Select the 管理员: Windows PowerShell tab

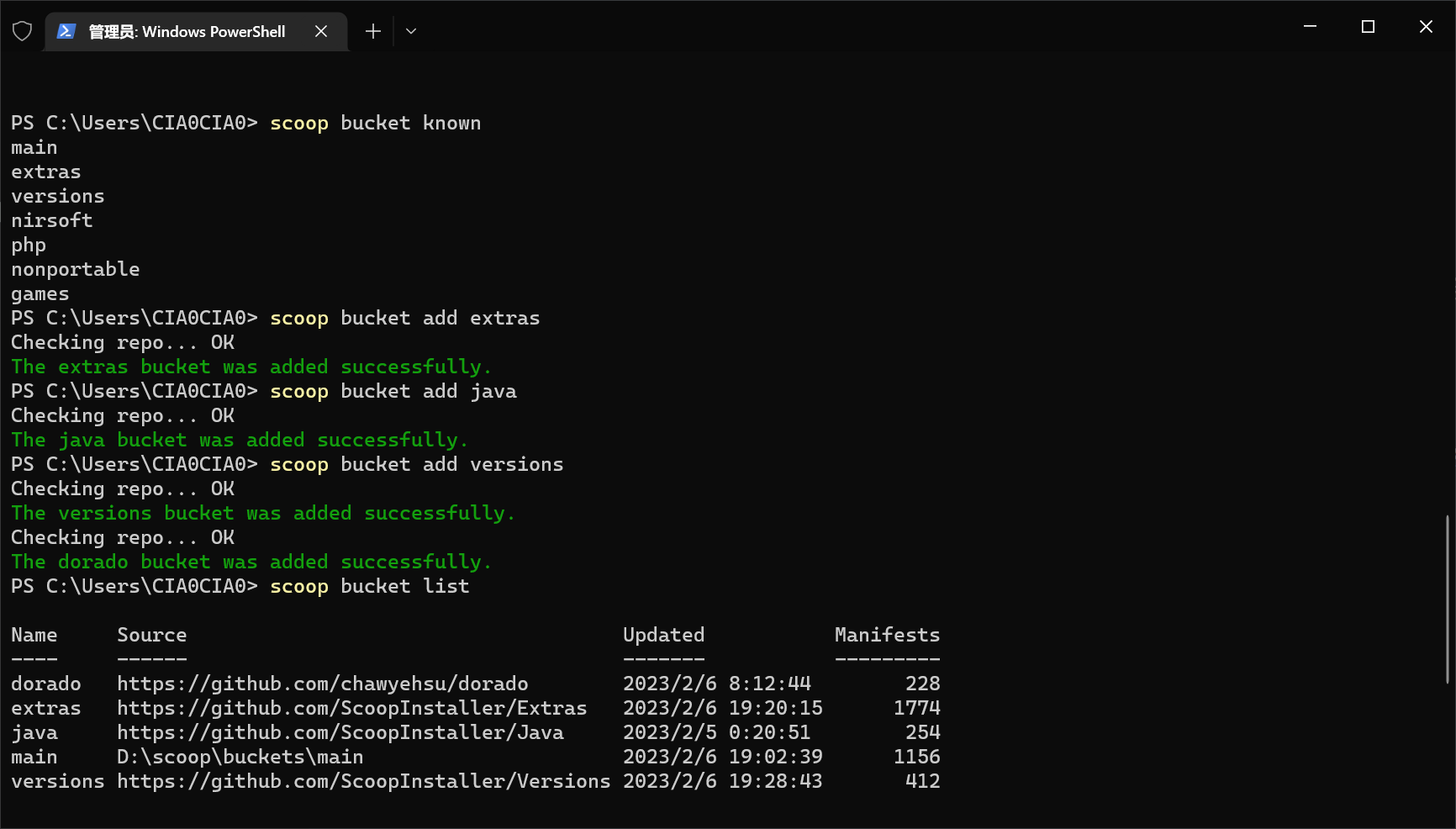coord(187,32)
